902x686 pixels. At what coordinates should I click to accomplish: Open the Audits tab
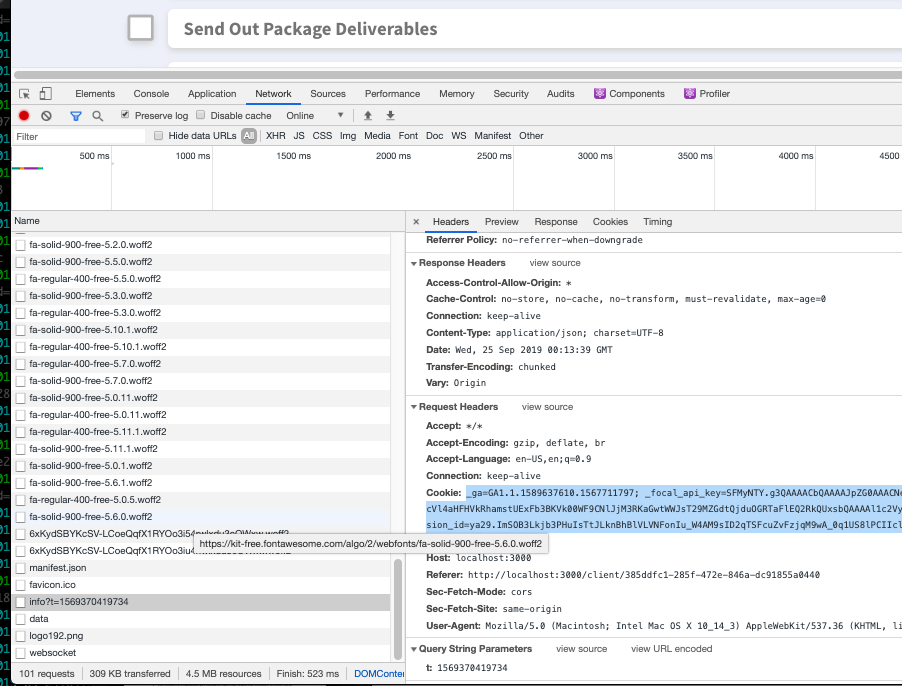pos(560,94)
